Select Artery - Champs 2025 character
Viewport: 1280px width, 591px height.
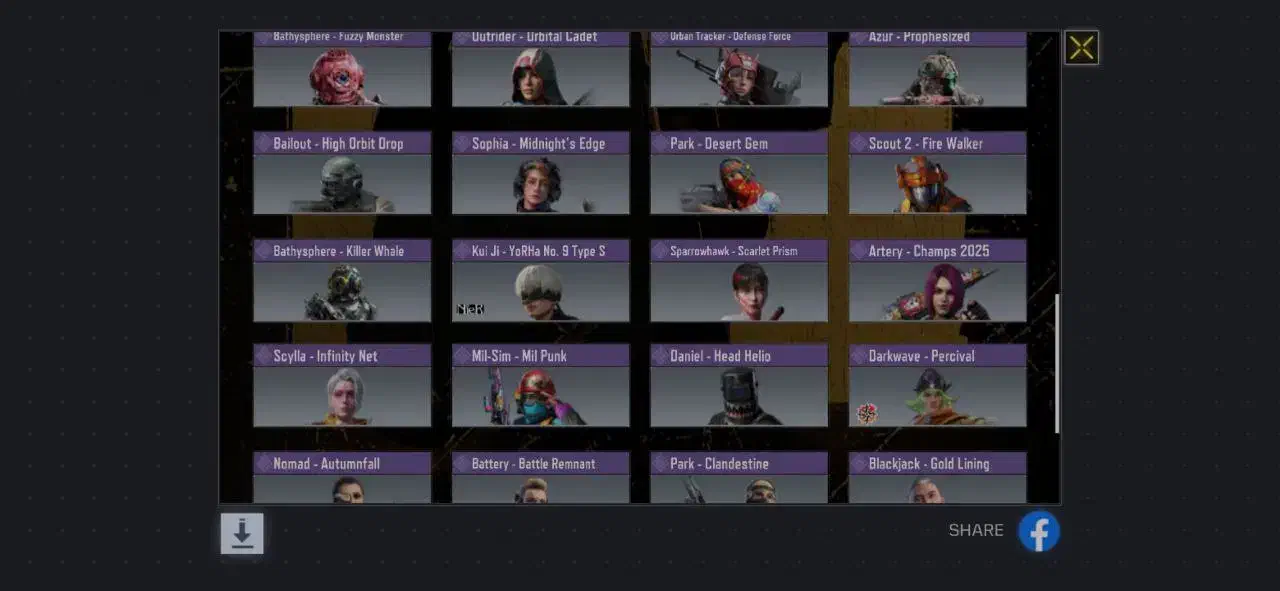(x=938, y=280)
